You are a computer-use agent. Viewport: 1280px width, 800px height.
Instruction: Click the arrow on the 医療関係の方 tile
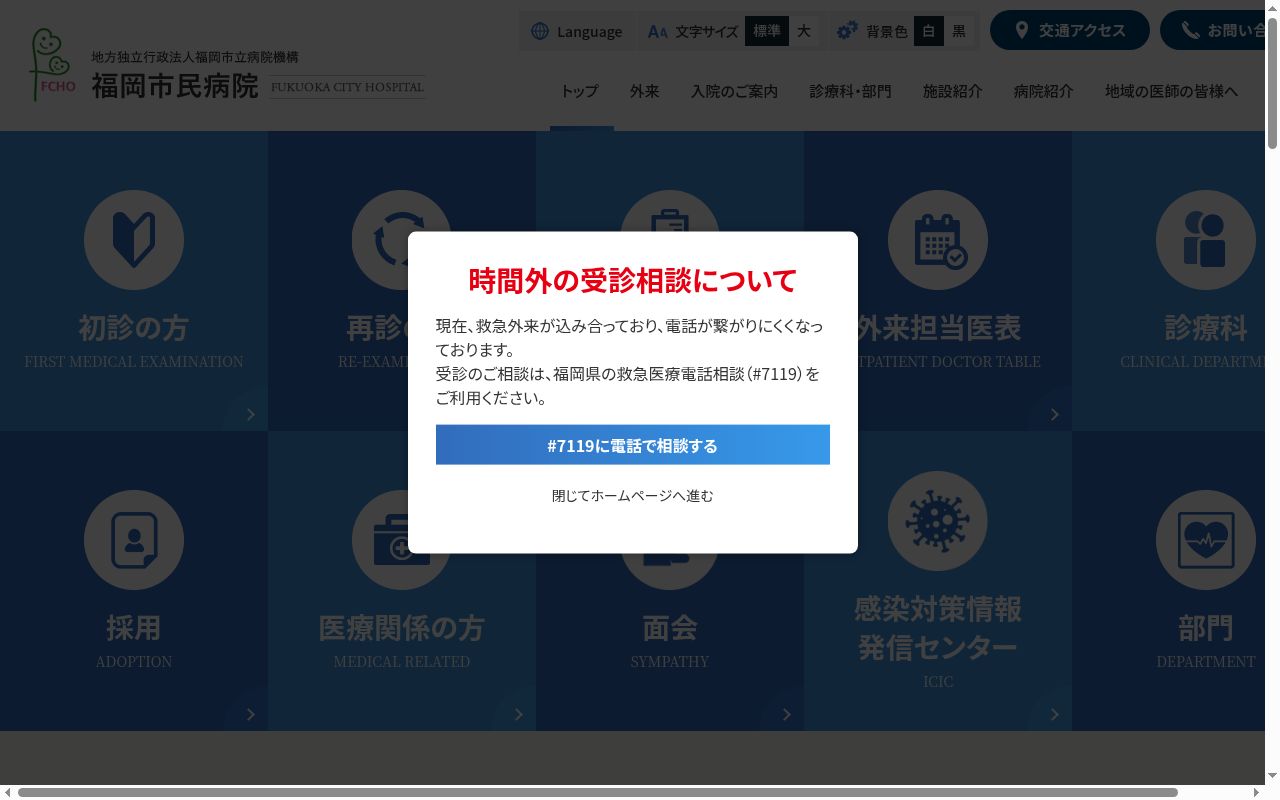coord(518,714)
